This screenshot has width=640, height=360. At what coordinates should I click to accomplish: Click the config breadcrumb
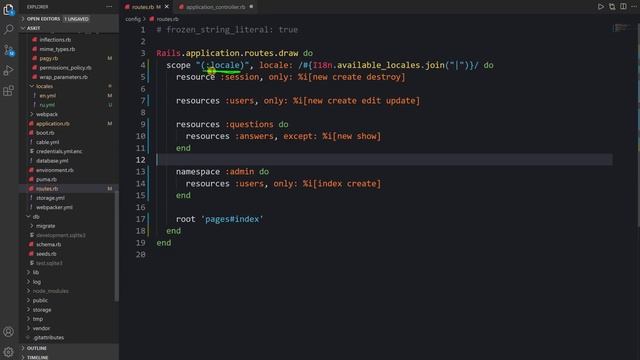pyautogui.click(x=133, y=19)
